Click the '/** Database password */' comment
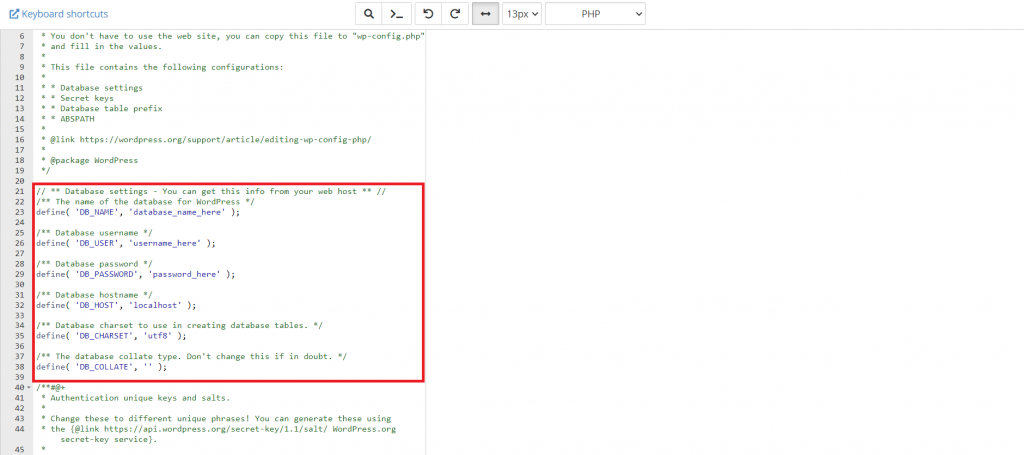Image resolution: width=1024 pixels, height=455 pixels. coord(94,264)
